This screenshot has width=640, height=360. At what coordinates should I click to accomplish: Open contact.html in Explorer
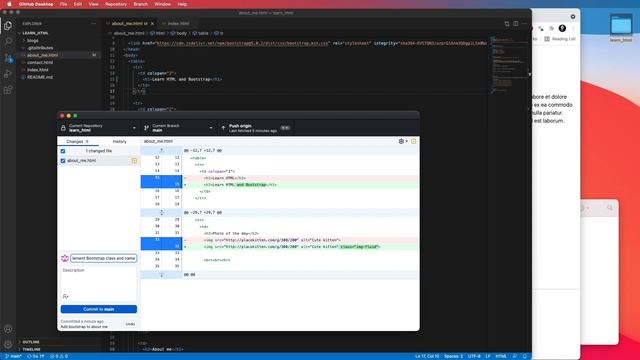40,62
